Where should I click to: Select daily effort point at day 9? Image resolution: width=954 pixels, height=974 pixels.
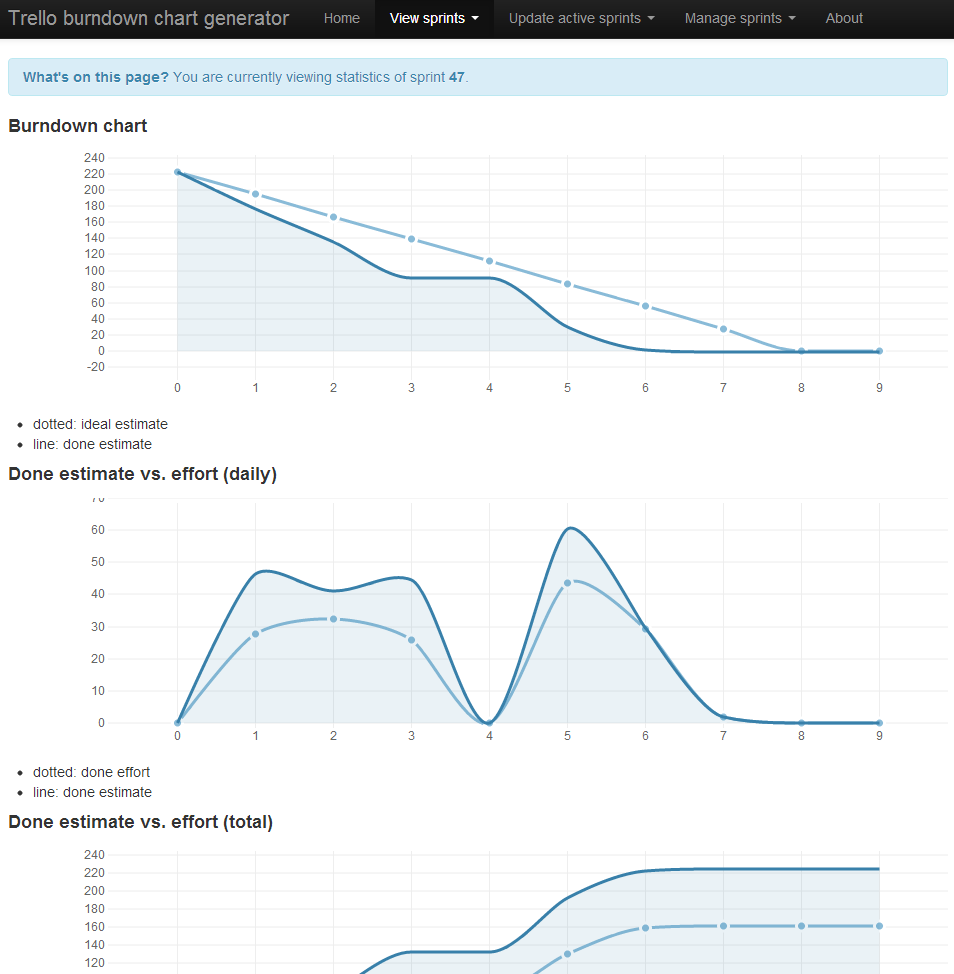(879, 723)
